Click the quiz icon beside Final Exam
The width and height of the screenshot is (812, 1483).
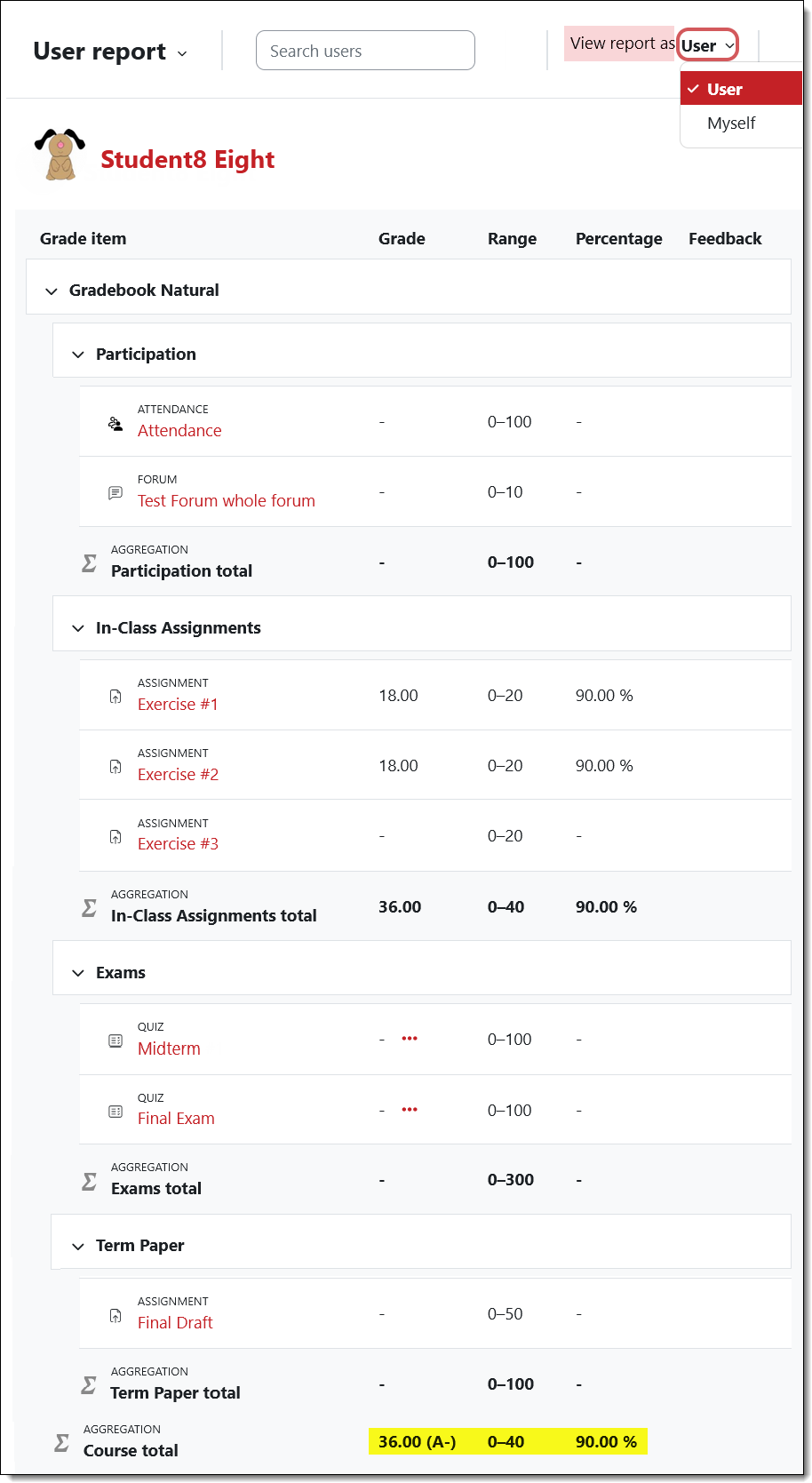pyautogui.click(x=115, y=1111)
